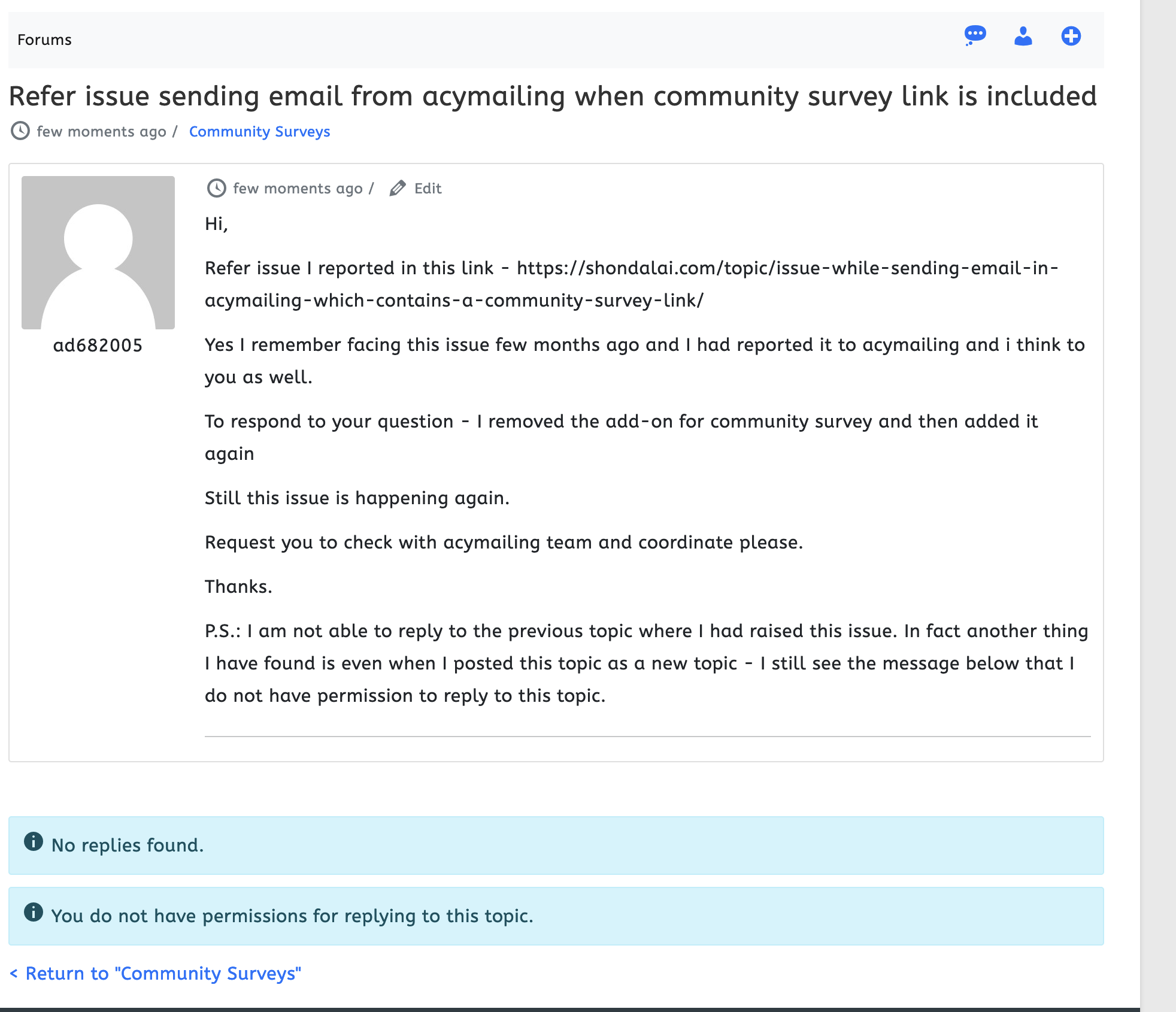Click the no permissions for replying banner
This screenshot has width=1176, height=1012.
[556, 916]
